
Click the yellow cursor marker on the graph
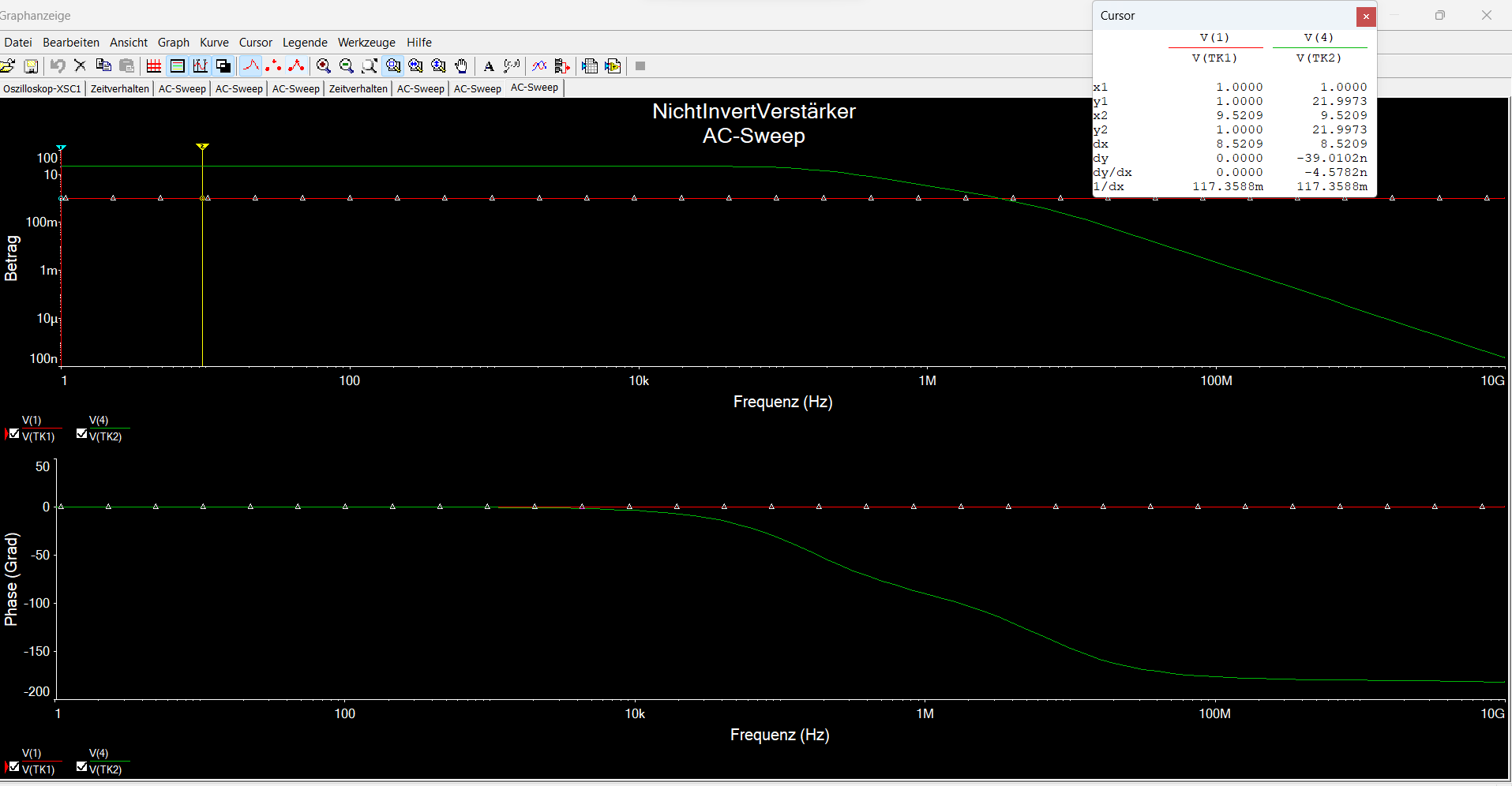pos(202,147)
